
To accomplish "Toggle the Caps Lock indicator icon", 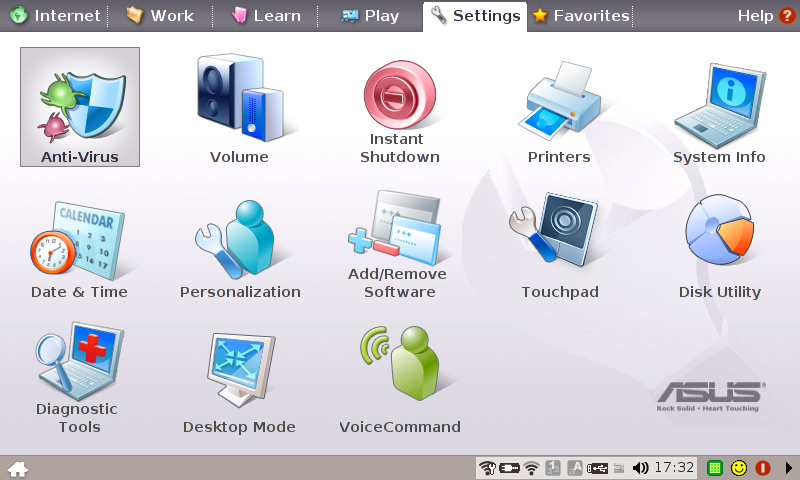I will tap(575, 468).
